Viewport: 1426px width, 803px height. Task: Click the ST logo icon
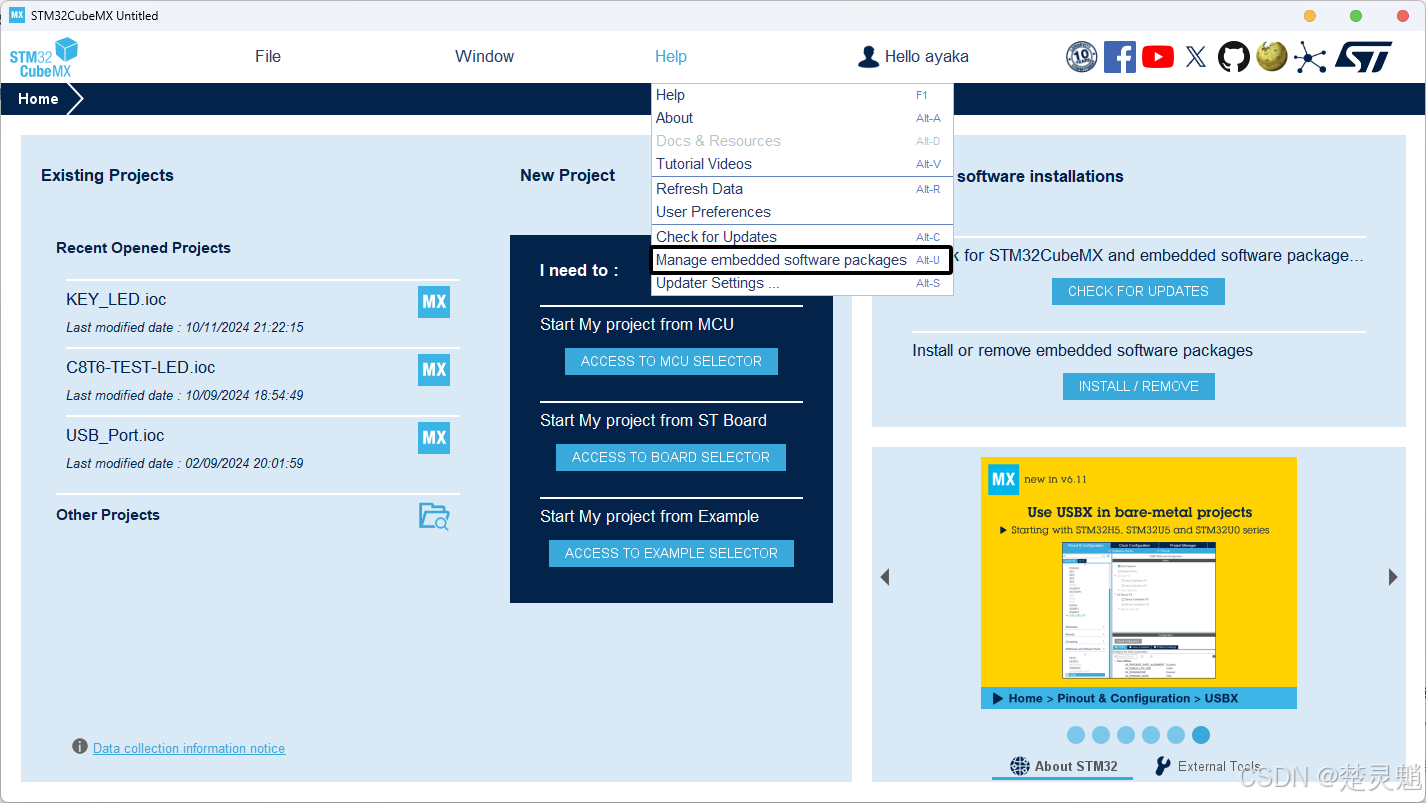(x=1362, y=57)
